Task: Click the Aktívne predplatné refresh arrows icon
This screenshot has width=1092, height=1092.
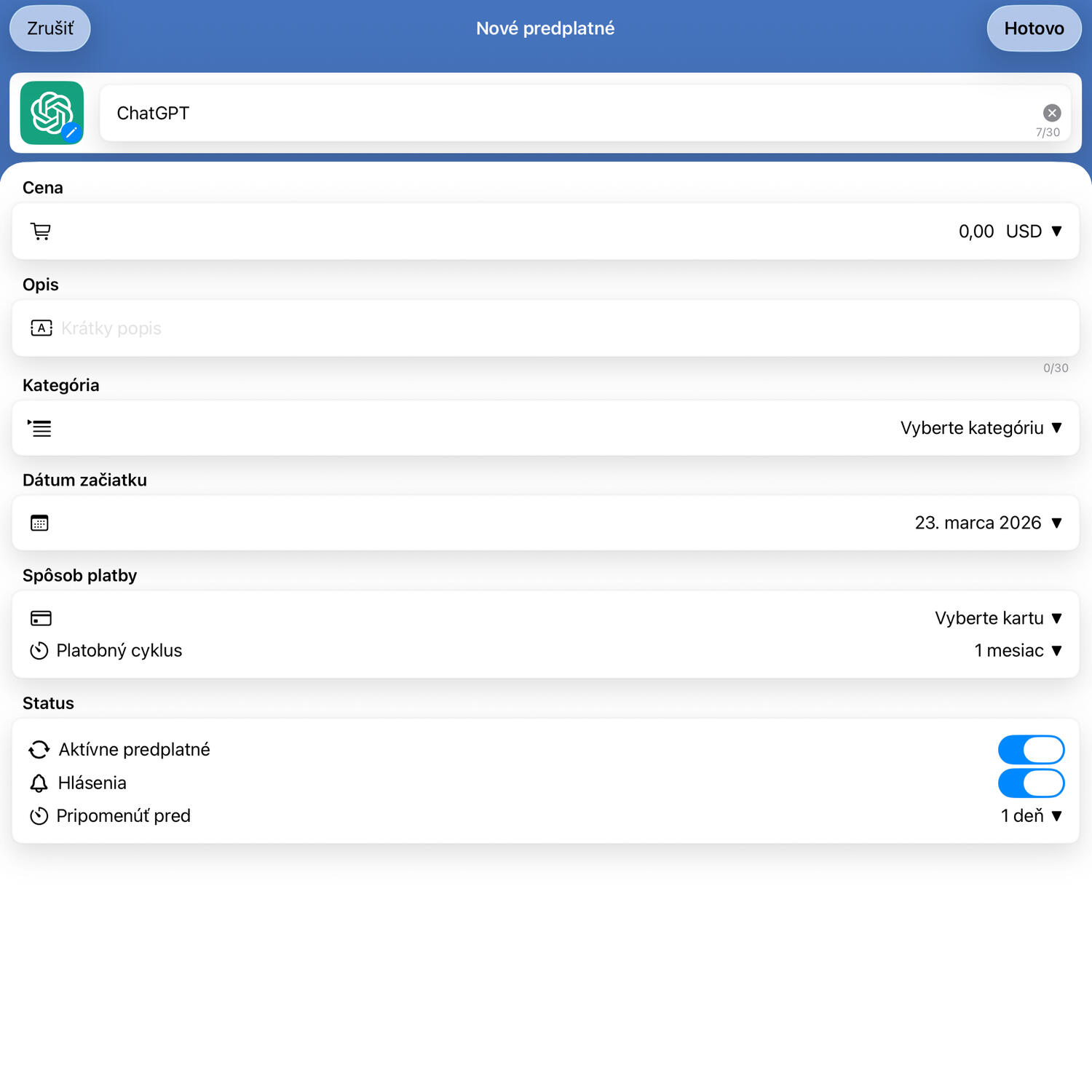Action: [39, 750]
